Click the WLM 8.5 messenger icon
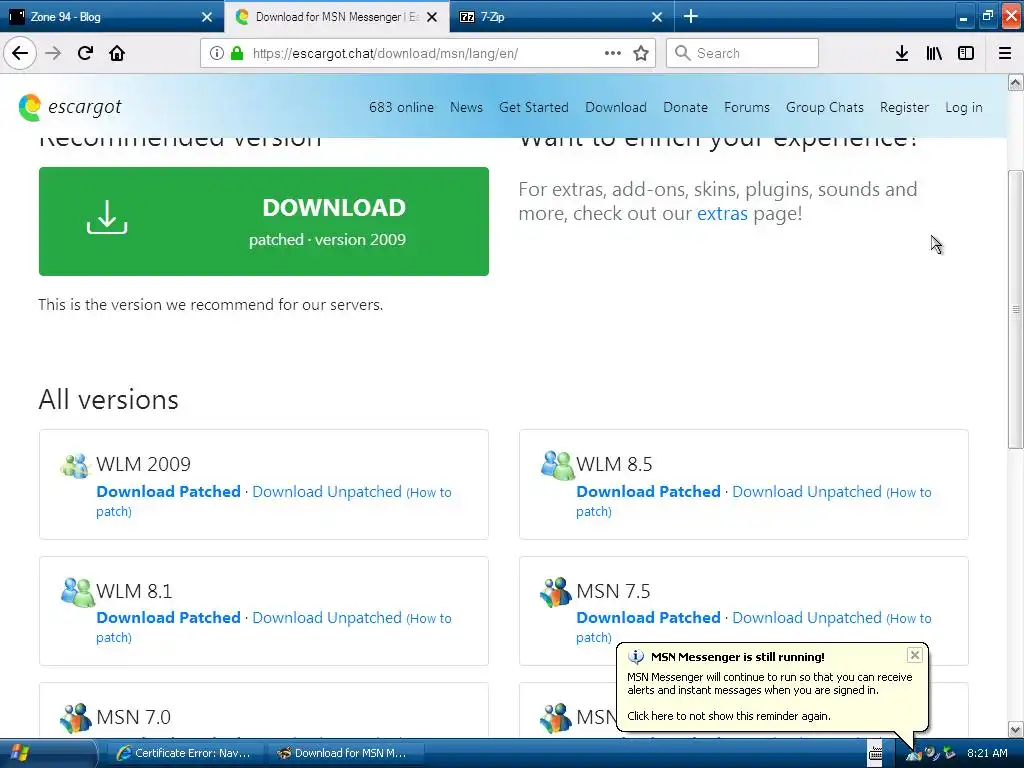Screen dimensions: 1024x768 point(557,465)
